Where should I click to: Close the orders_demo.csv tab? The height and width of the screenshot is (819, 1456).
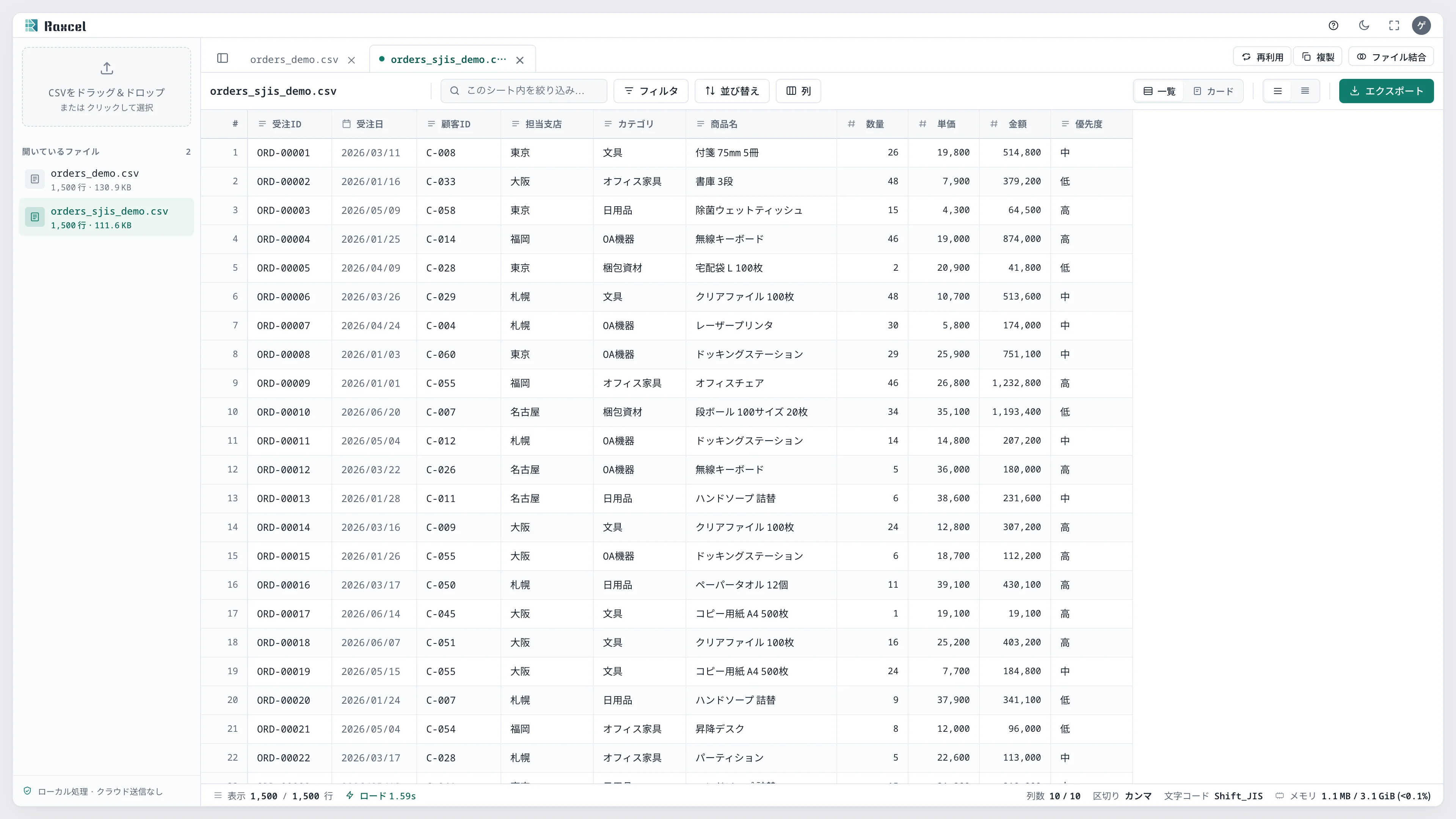click(351, 60)
